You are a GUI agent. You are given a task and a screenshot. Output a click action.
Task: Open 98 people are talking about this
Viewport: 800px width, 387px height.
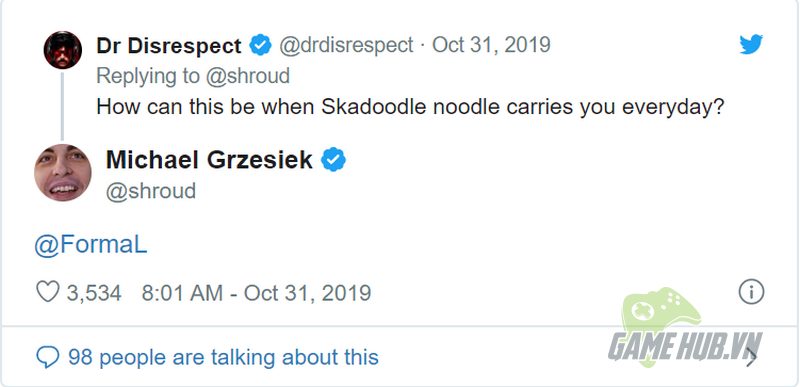[223, 357]
